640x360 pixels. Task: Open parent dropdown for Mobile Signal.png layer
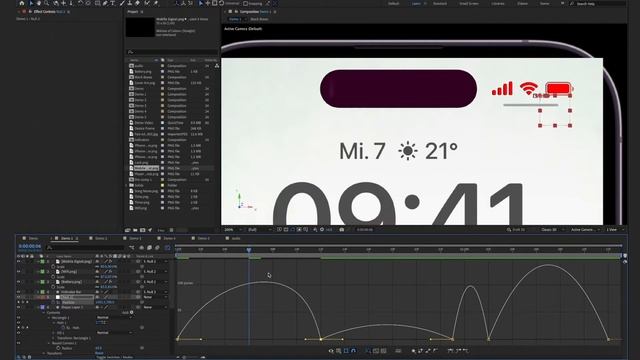(155, 261)
